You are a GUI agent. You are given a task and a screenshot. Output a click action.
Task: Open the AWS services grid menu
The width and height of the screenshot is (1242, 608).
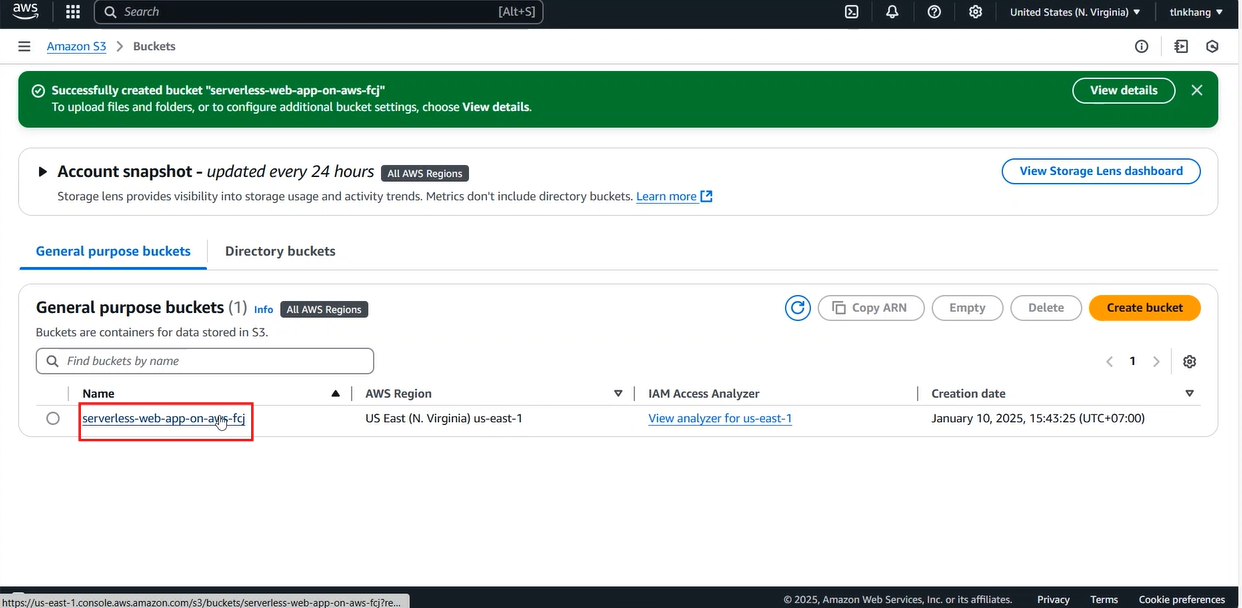(x=73, y=12)
